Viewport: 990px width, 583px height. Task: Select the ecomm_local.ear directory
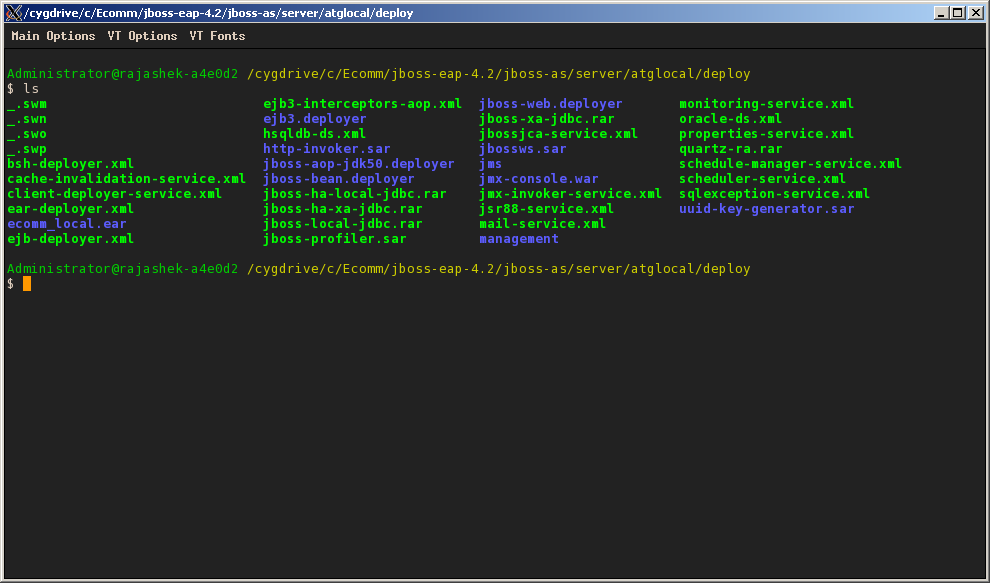[x=67, y=224]
